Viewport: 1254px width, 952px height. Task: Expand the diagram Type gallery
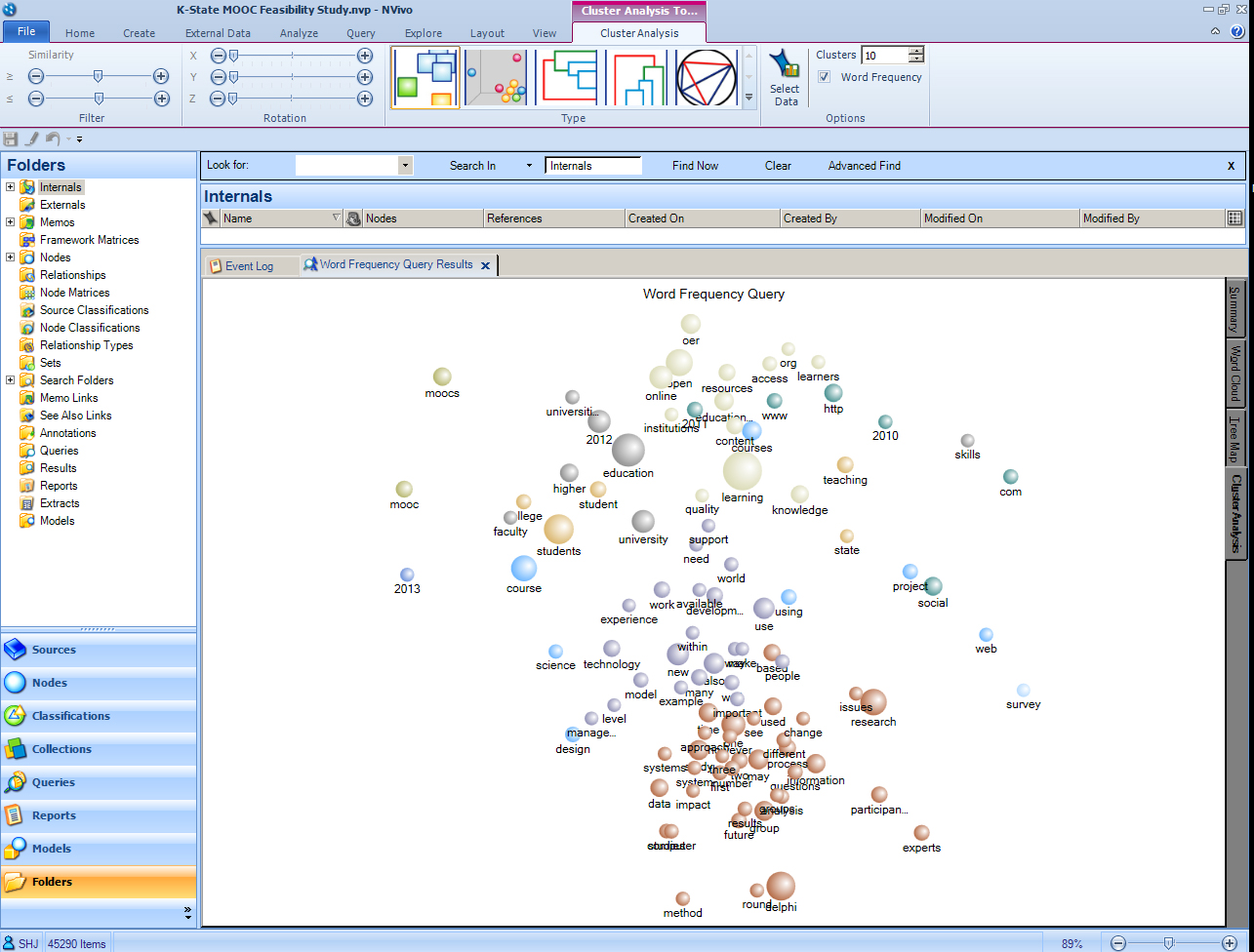coord(749,98)
